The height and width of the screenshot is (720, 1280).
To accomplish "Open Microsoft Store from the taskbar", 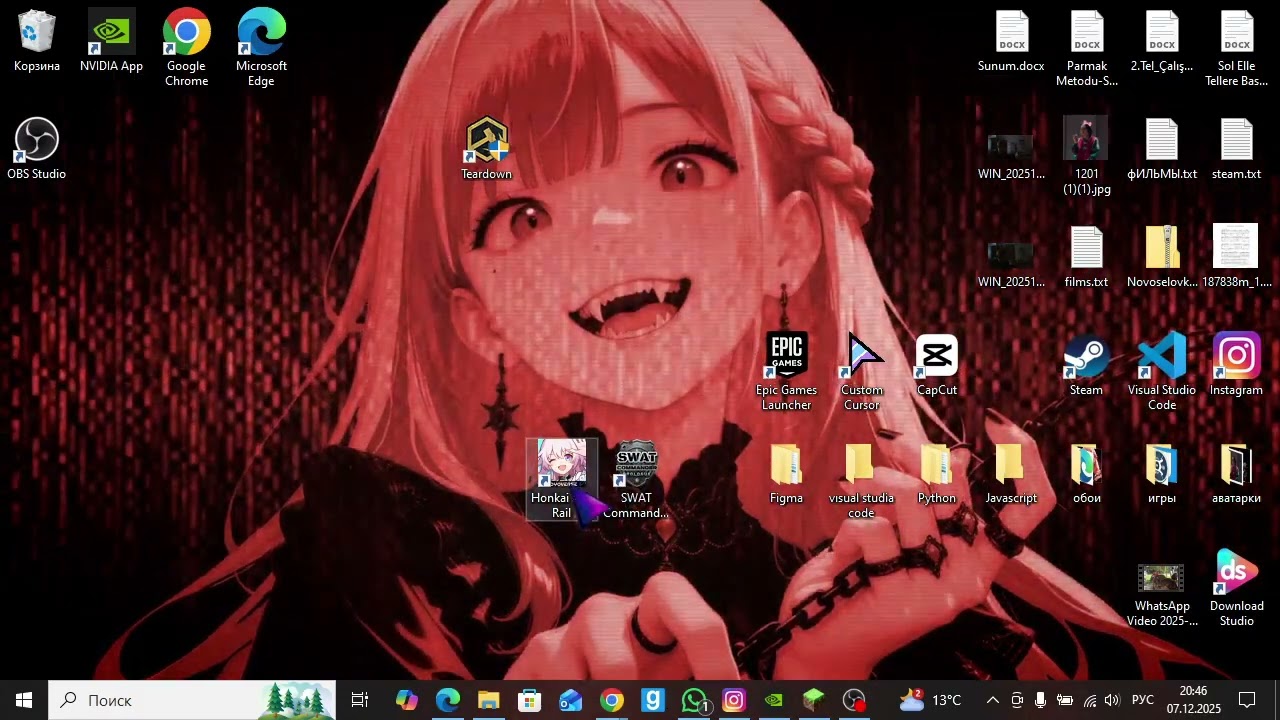I will point(529,700).
